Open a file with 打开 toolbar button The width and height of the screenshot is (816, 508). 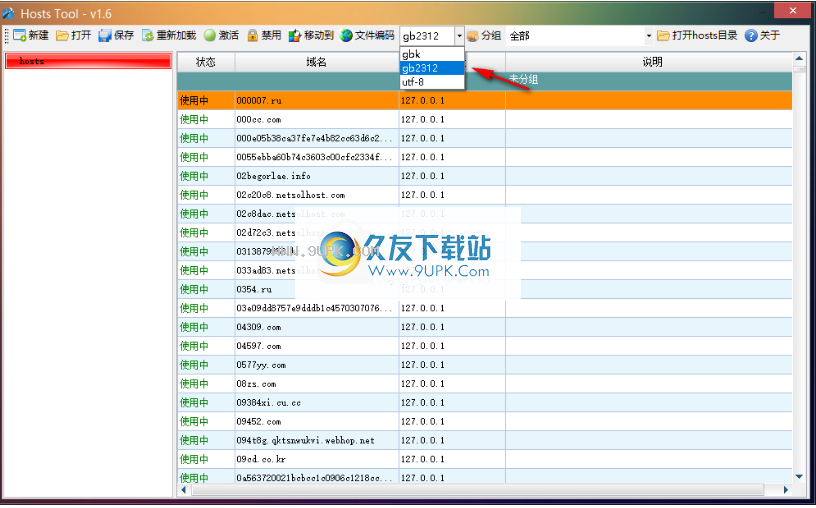73,35
